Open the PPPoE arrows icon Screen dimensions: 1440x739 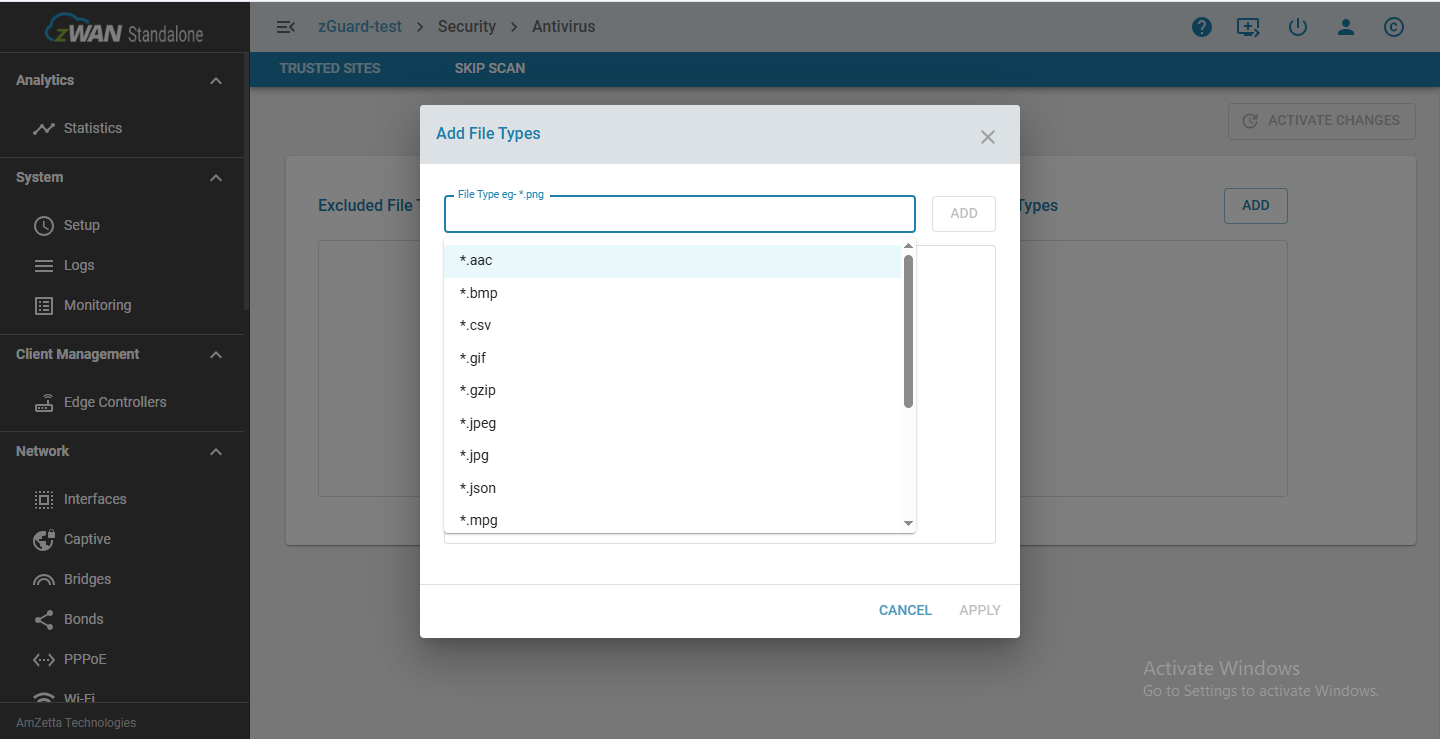pos(44,658)
